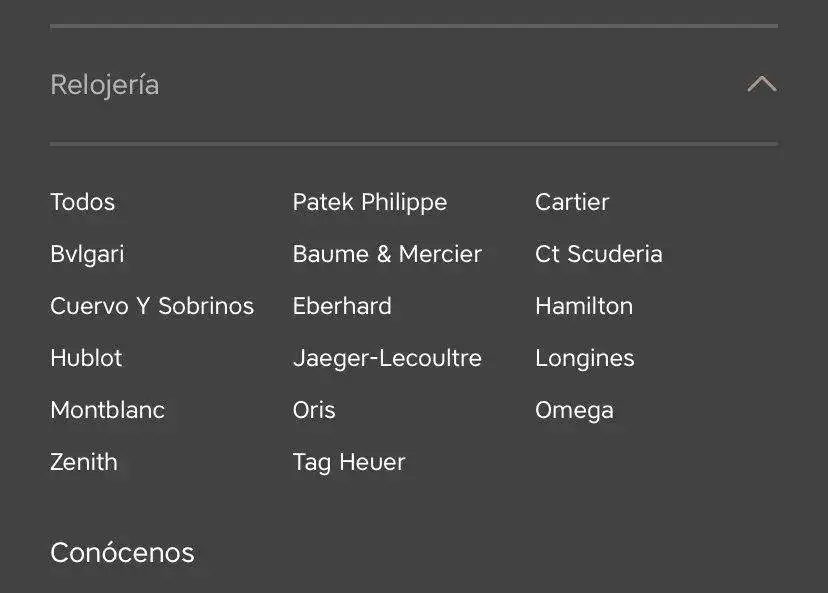Go to the Bvlgari brand link
This screenshot has width=828, height=593.
tap(87, 254)
